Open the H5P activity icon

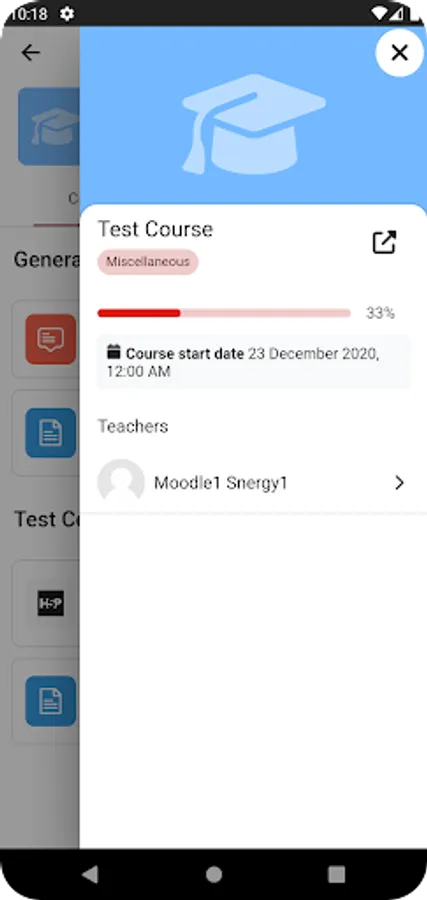pos(51,603)
